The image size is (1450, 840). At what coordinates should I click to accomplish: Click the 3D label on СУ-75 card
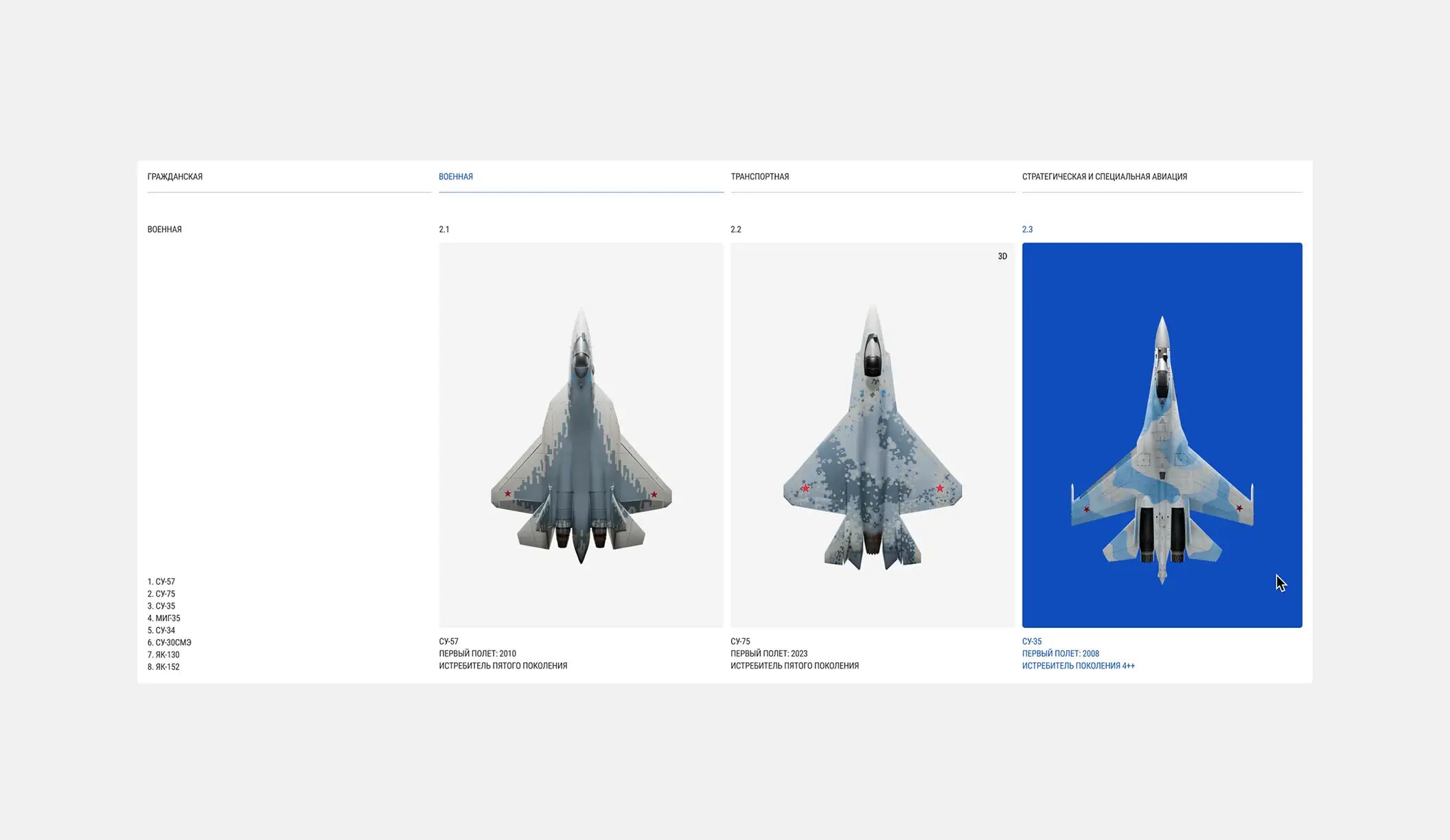(x=1002, y=256)
